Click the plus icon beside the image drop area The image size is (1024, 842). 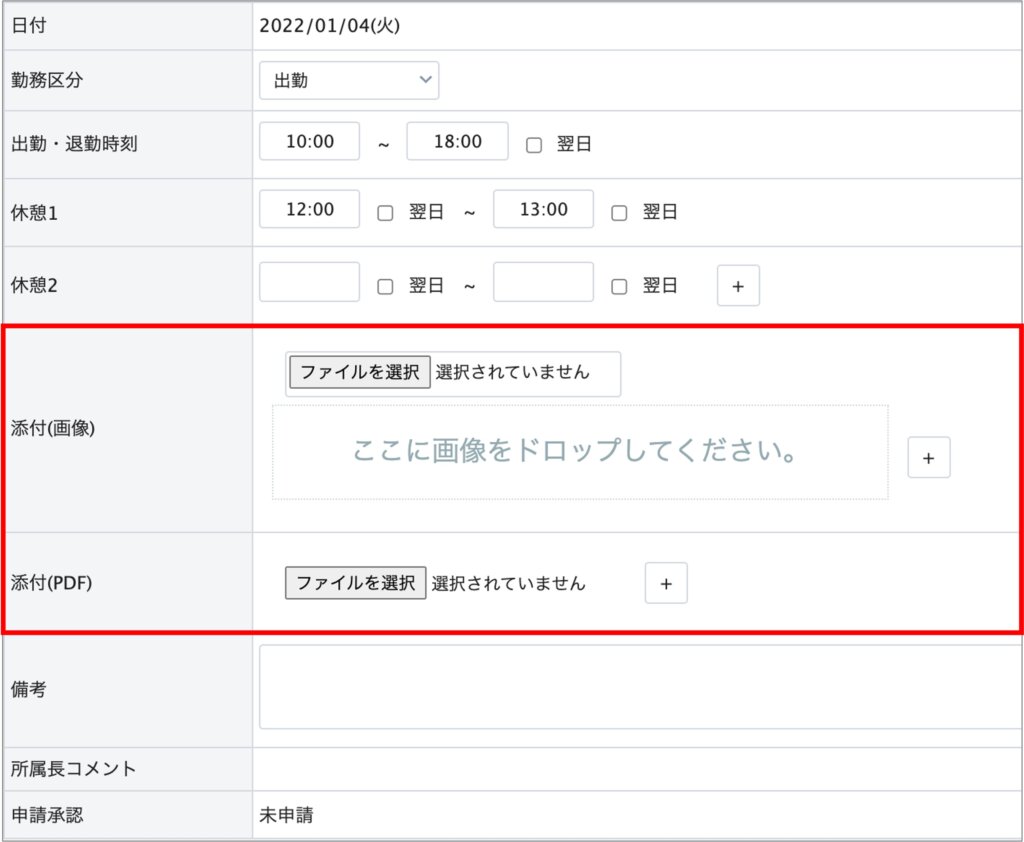[928, 458]
